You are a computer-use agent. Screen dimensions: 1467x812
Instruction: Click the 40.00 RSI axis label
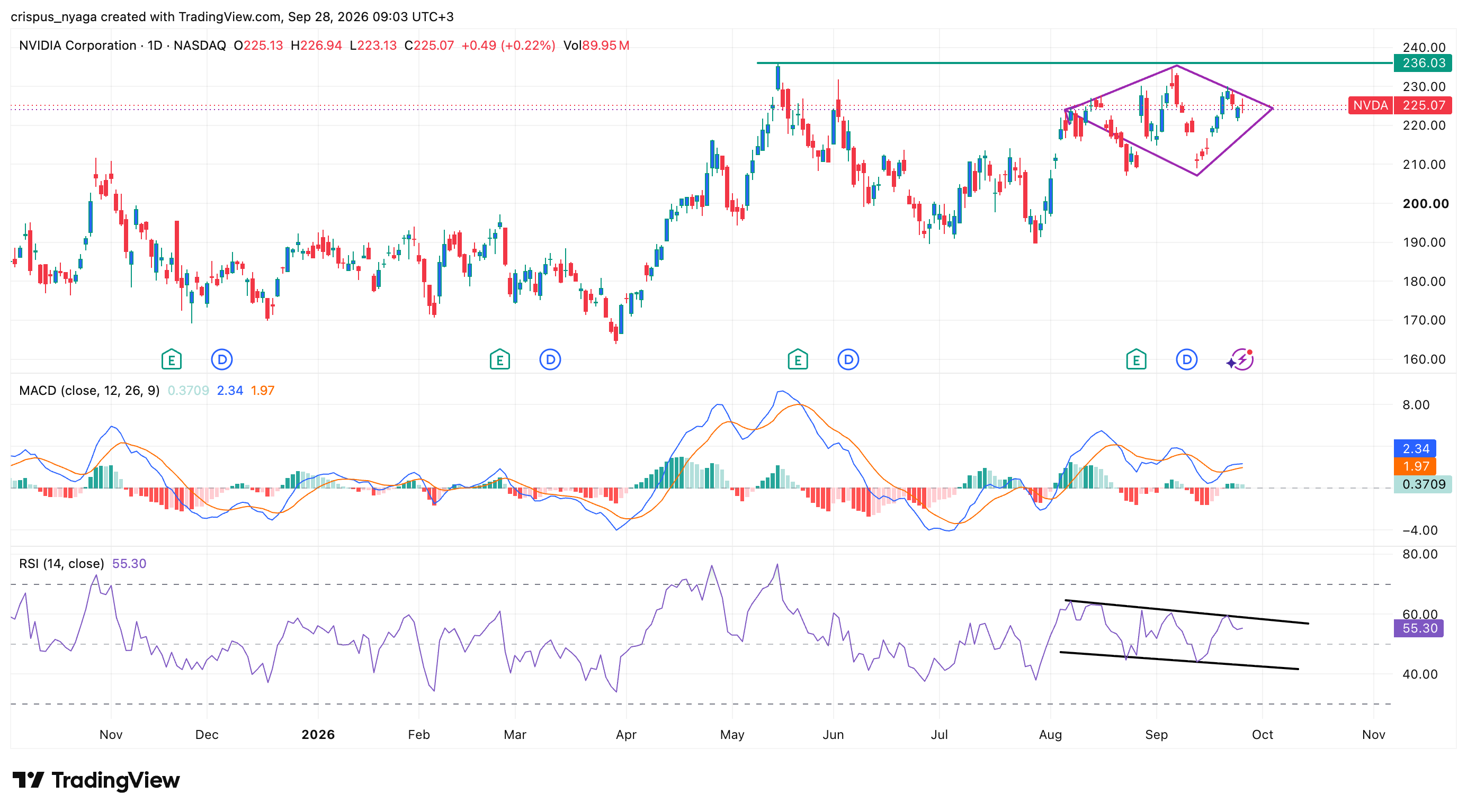[1420, 674]
